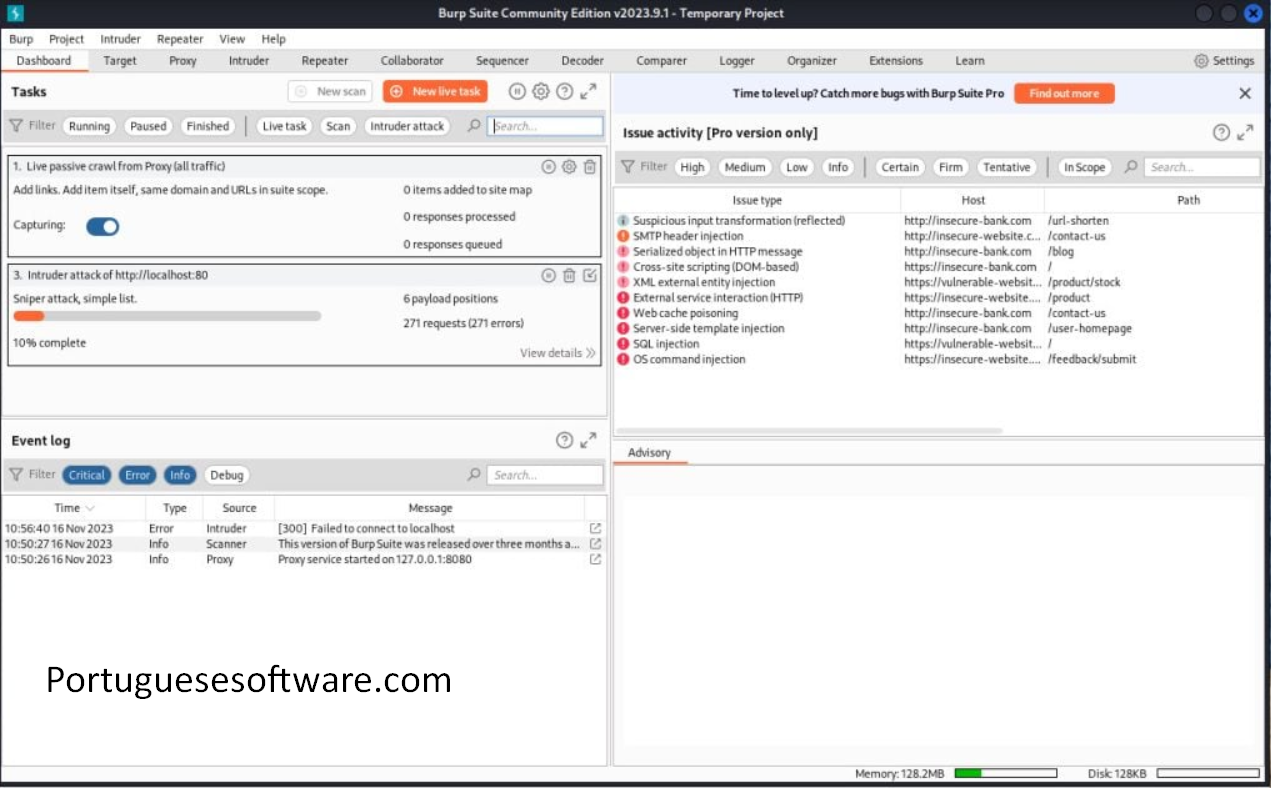
Task: Toggle the Finished tasks filter
Action: tap(207, 126)
